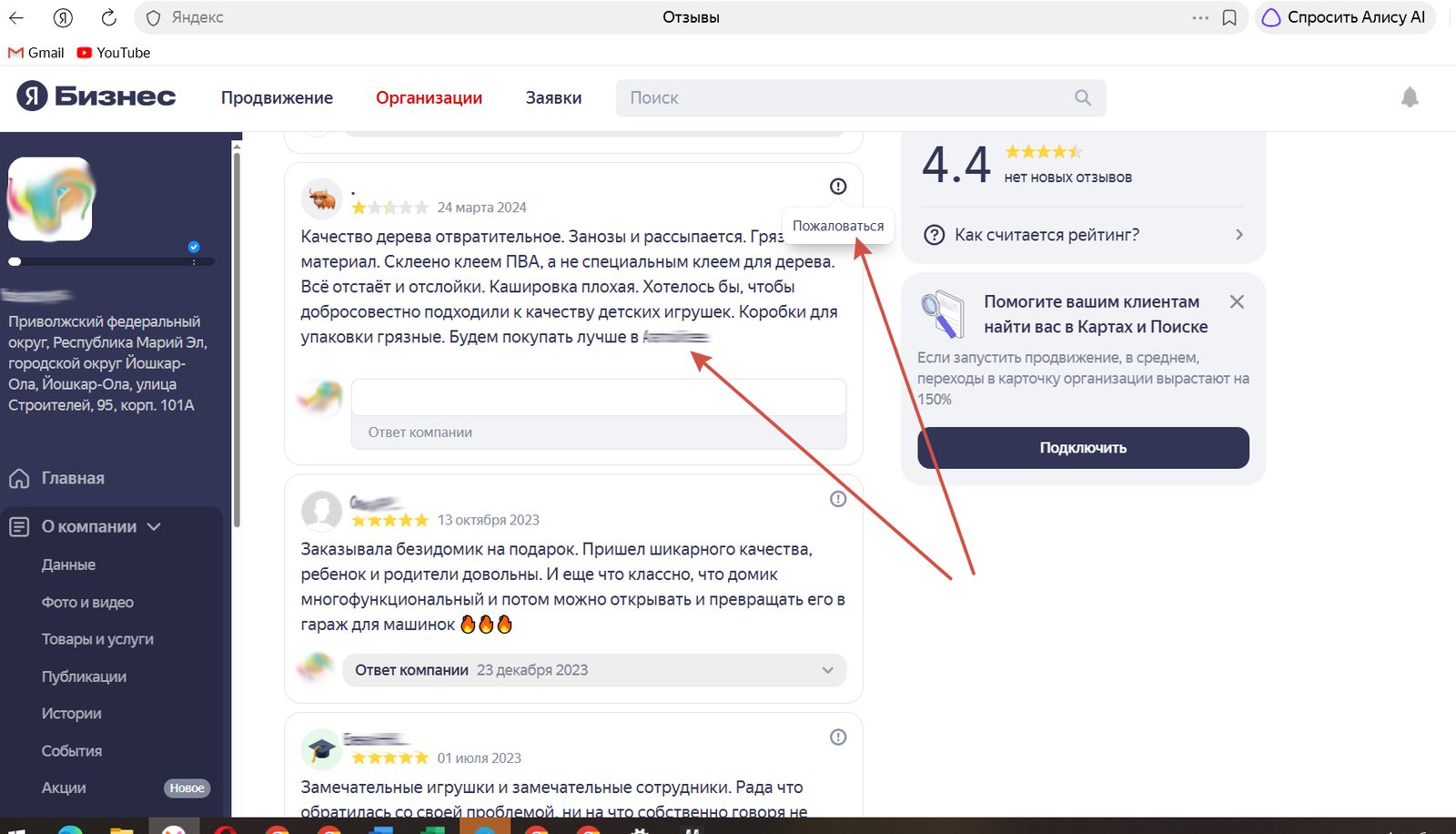The width and height of the screenshot is (1456, 834).
Task: Click the reviewer avatar of the 13 октября 2023 review
Action: point(322,511)
